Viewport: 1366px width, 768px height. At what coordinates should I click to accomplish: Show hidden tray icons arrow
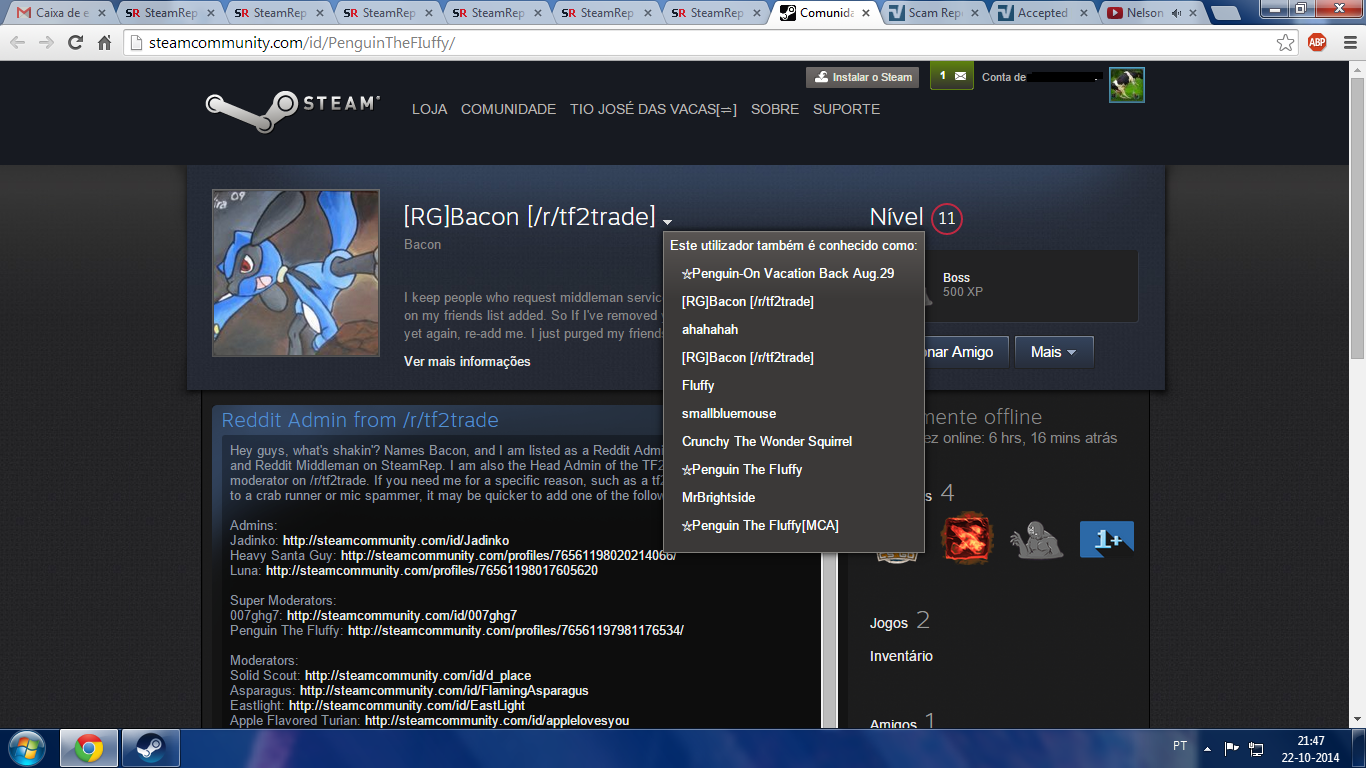click(1207, 748)
